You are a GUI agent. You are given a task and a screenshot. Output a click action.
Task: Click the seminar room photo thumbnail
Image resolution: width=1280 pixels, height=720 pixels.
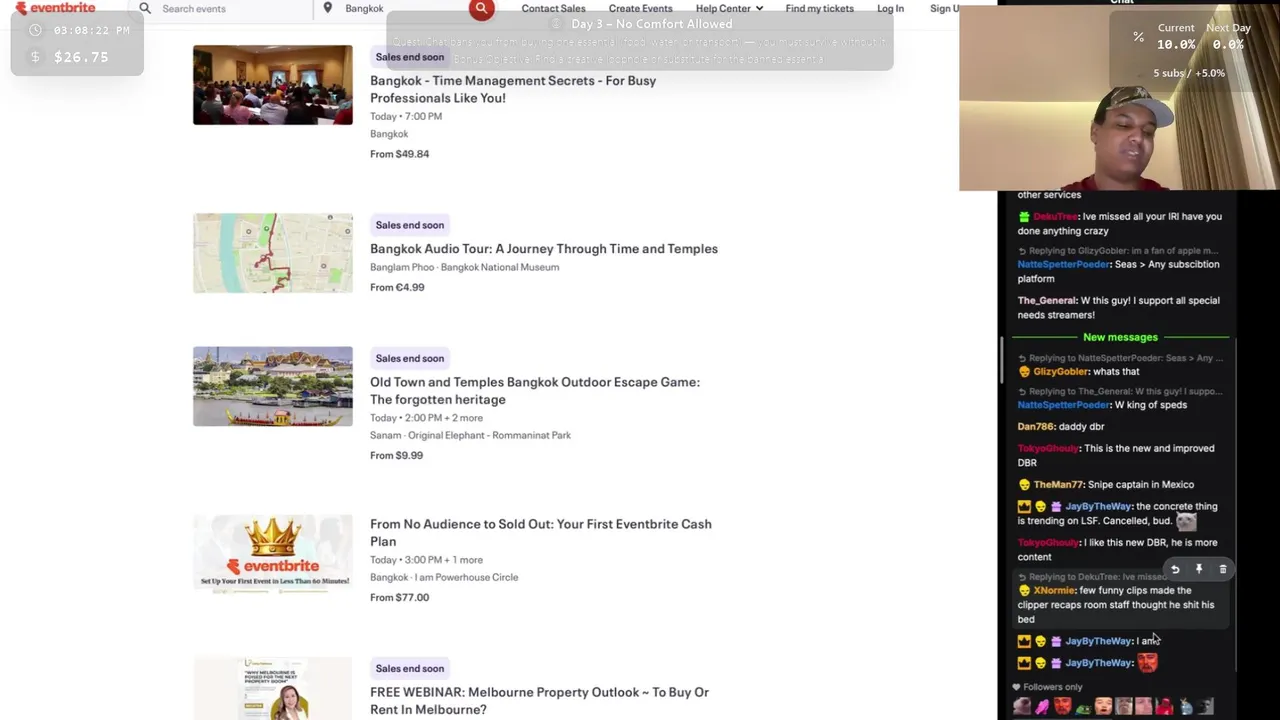273,85
